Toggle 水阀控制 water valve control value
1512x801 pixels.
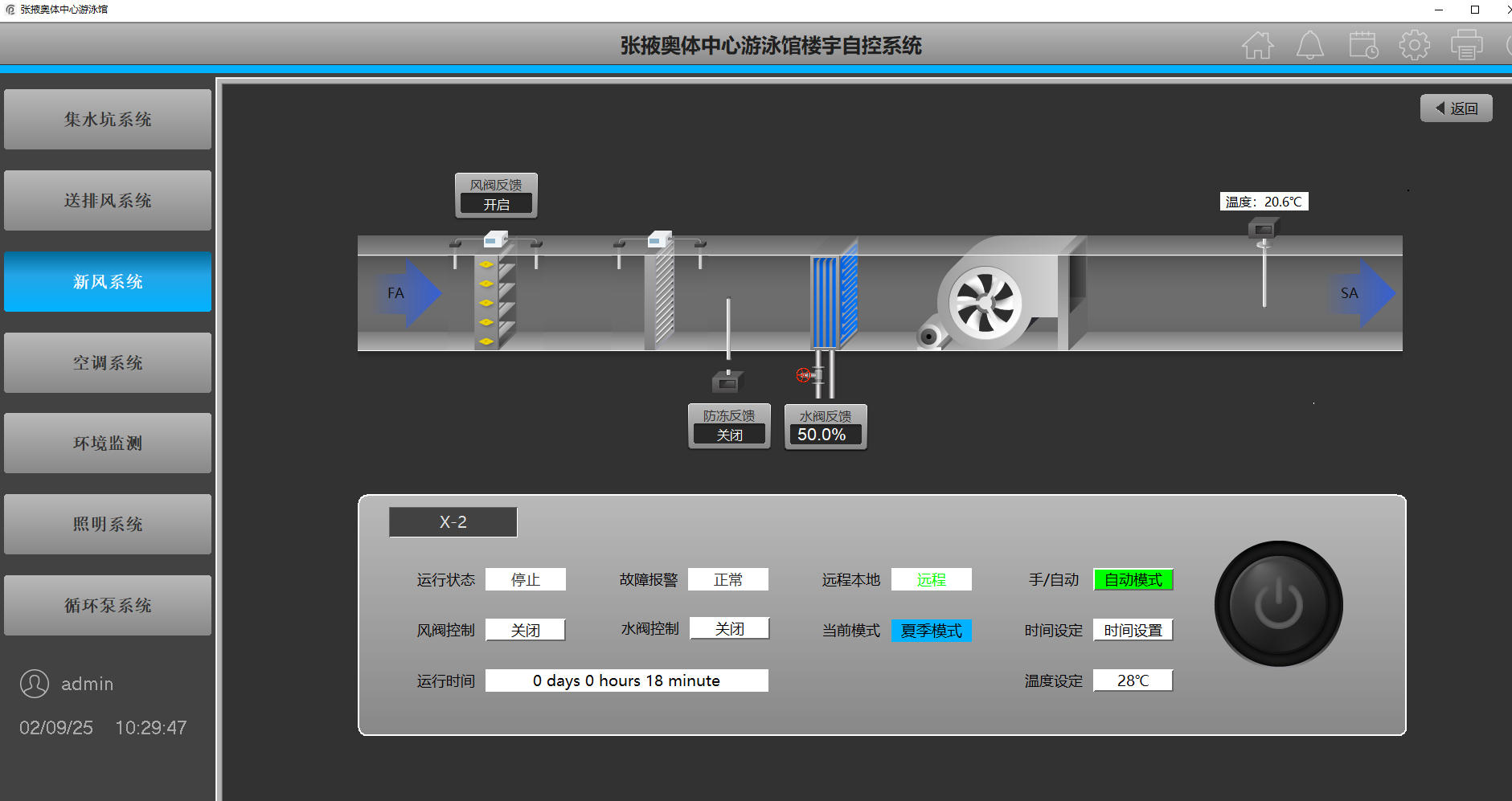point(729,628)
